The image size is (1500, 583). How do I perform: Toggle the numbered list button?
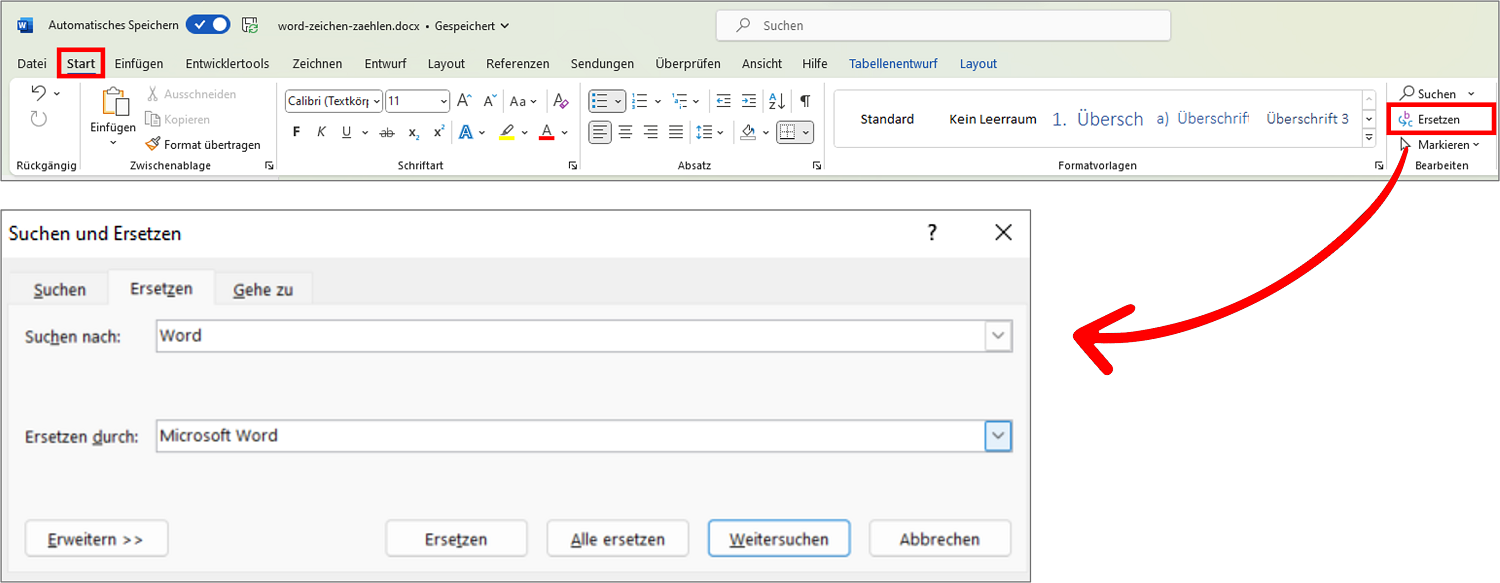coord(640,101)
